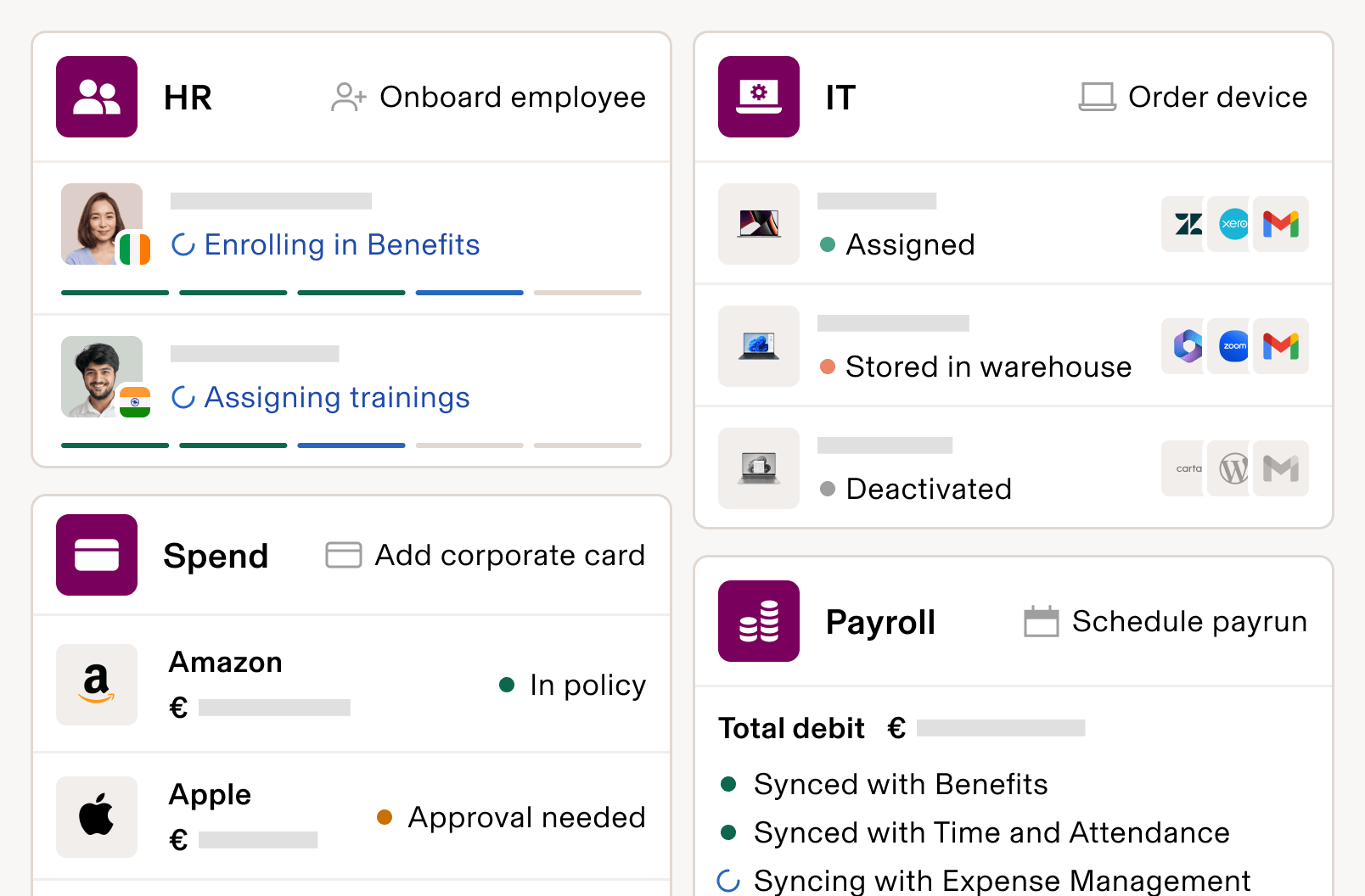Open the Assigning trainings link

(337, 397)
